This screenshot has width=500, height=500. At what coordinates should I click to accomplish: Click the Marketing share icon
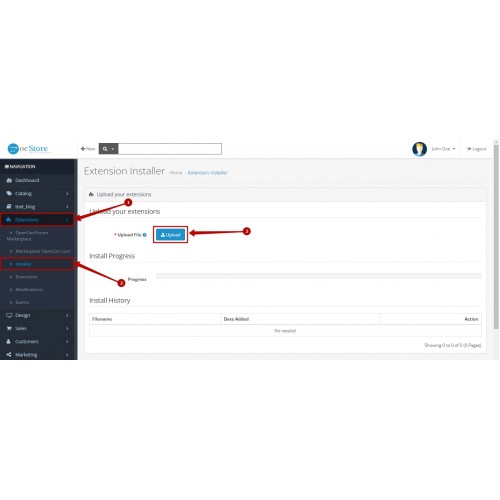(9, 355)
